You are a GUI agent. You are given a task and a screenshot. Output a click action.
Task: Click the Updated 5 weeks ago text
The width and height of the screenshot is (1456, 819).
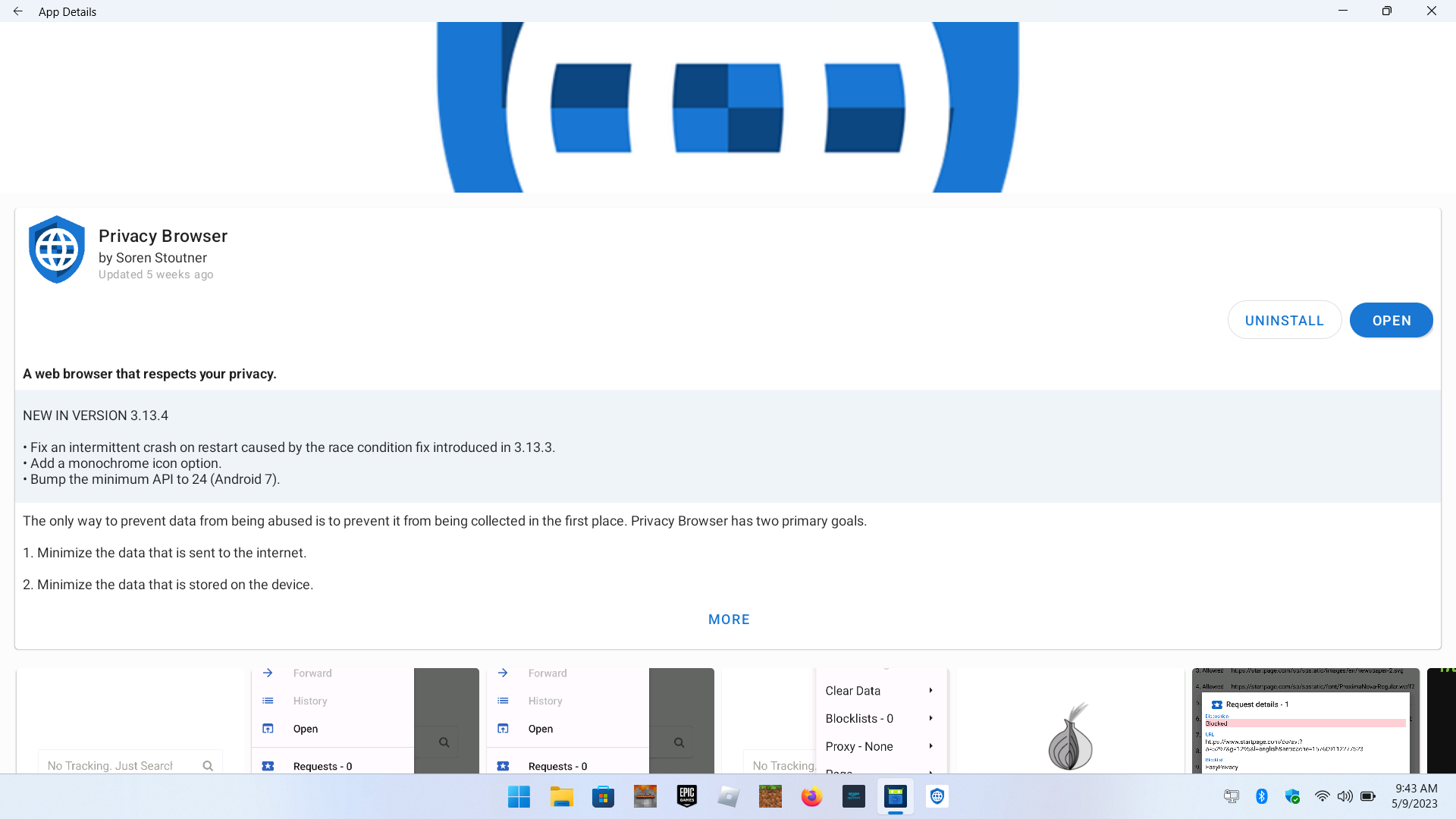pos(156,275)
